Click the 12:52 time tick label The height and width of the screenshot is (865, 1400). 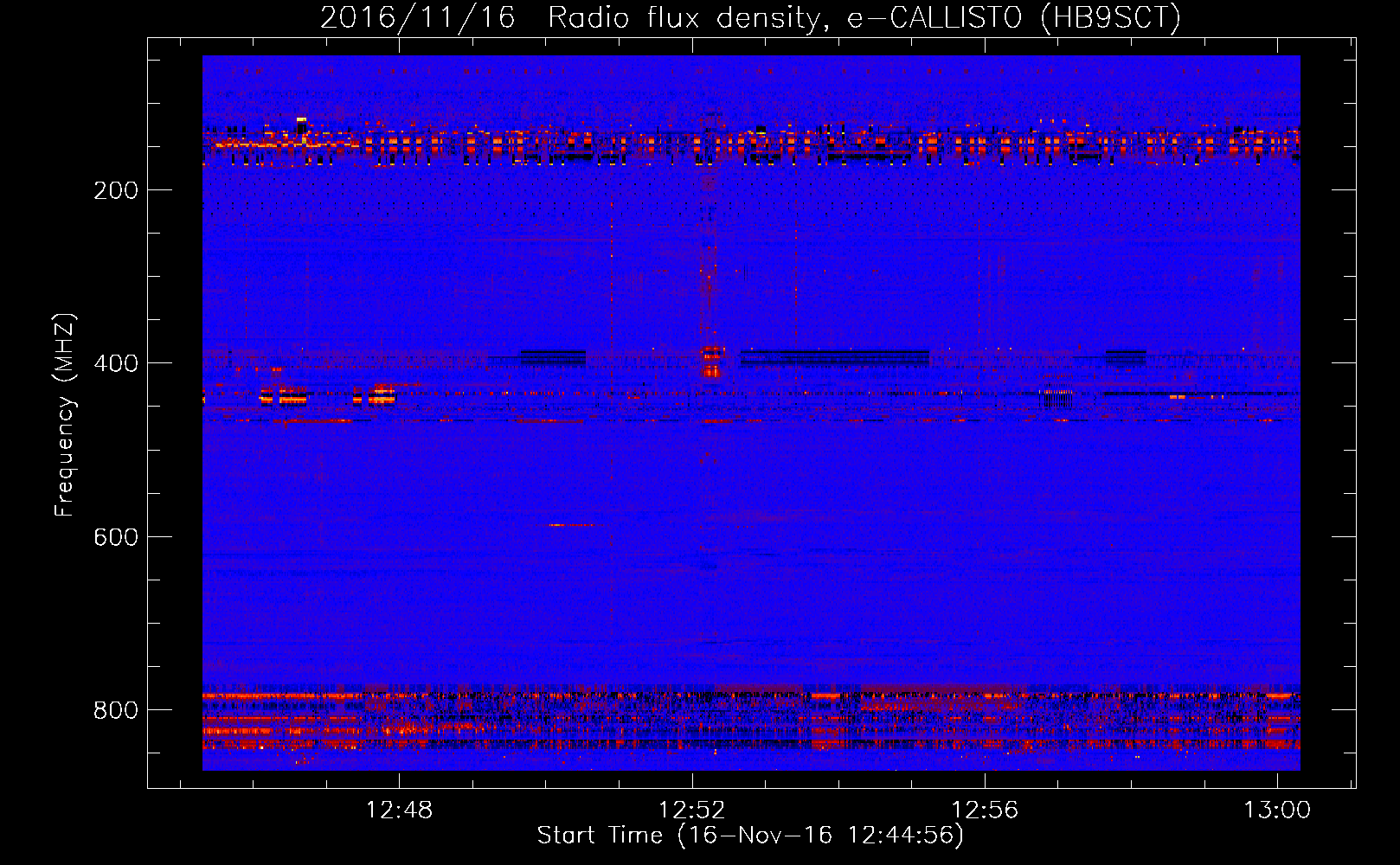pyautogui.click(x=691, y=811)
